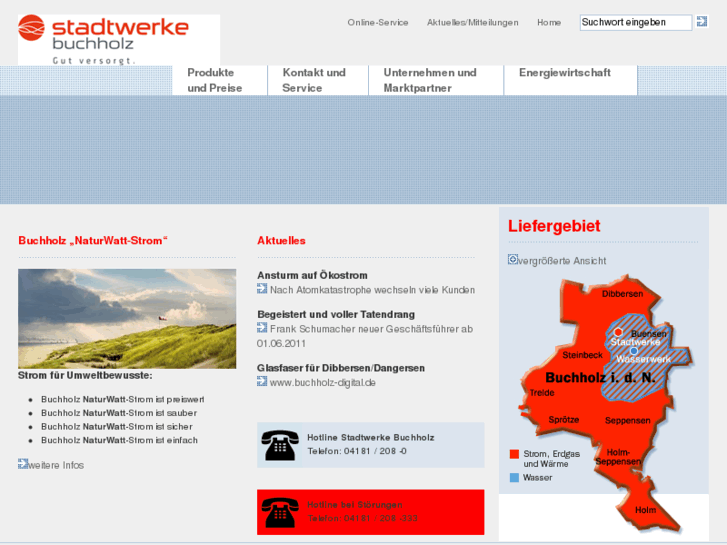
Task: Click bullet NaturWatt-Strom ist sicher
Action: pos(117,426)
